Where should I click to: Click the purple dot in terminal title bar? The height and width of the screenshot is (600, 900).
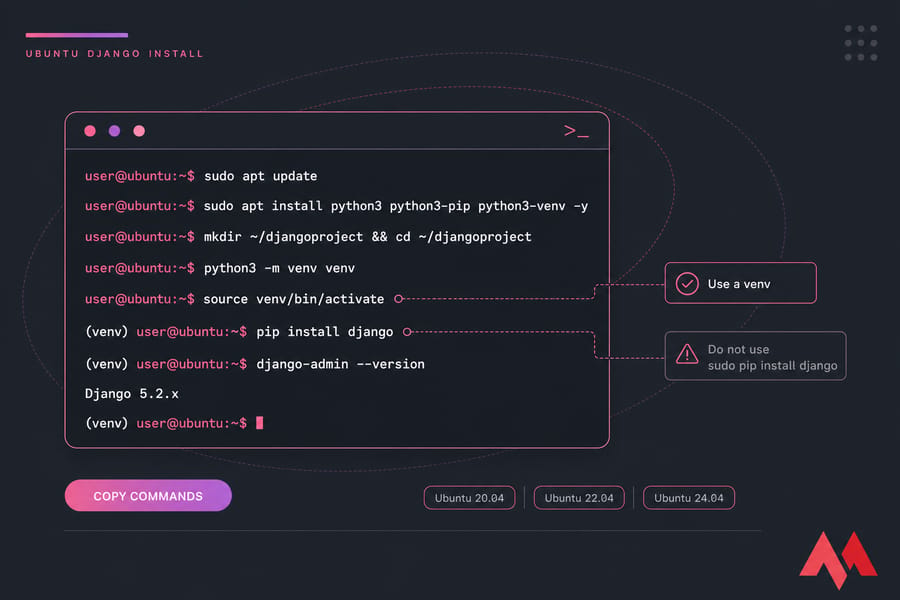tap(115, 131)
